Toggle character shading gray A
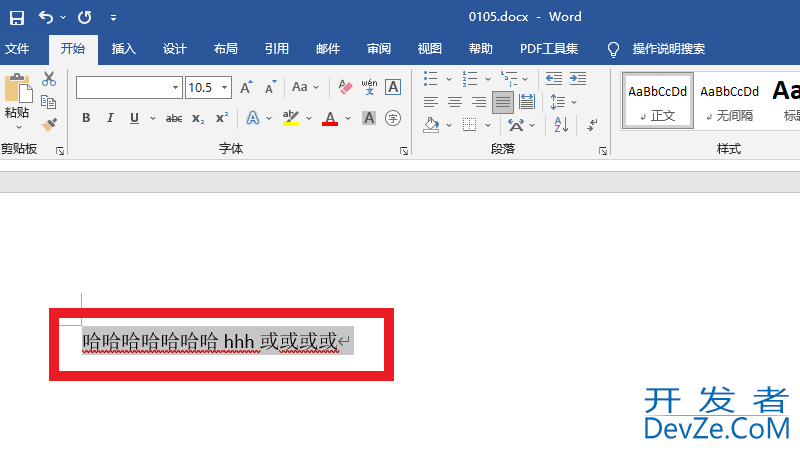Viewport: 800px width, 450px height. 369,118
